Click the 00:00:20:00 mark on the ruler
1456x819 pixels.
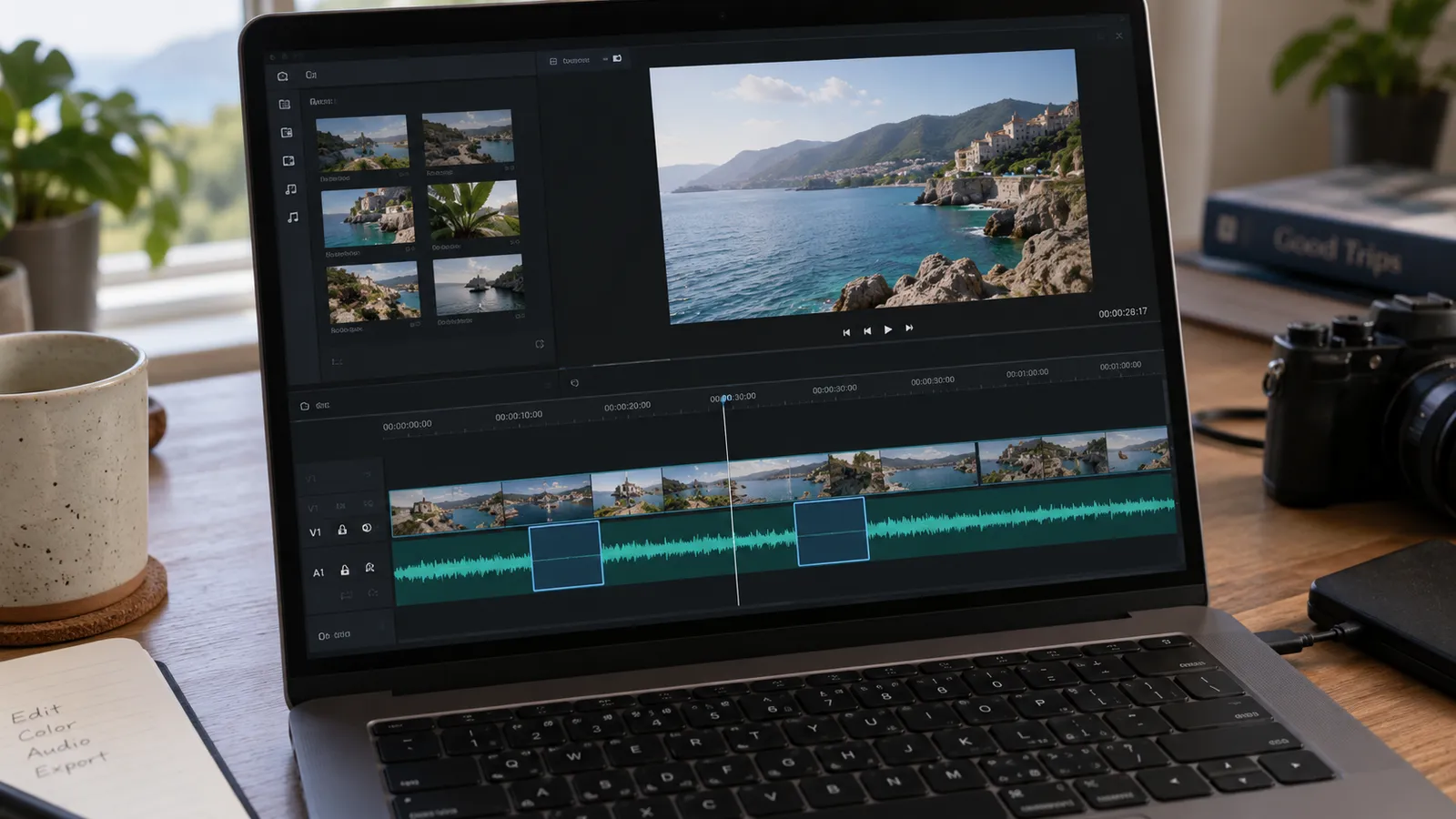click(627, 406)
